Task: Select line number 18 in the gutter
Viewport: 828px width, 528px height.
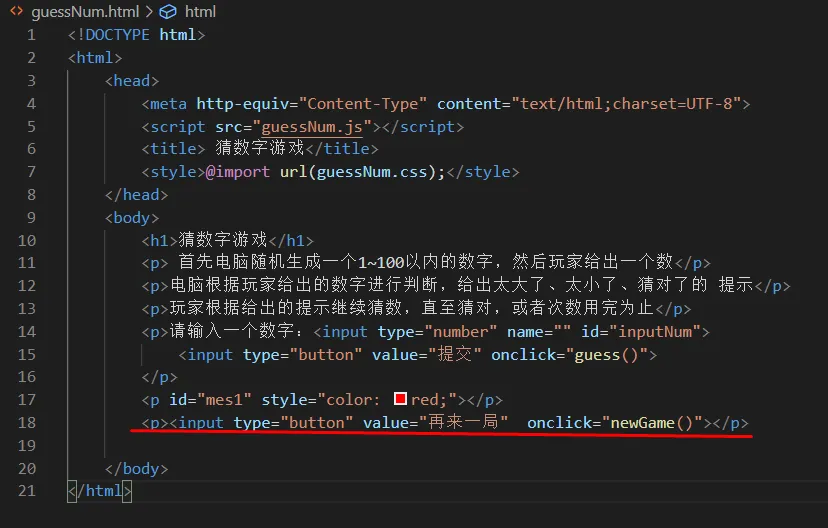Action: [27, 423]
